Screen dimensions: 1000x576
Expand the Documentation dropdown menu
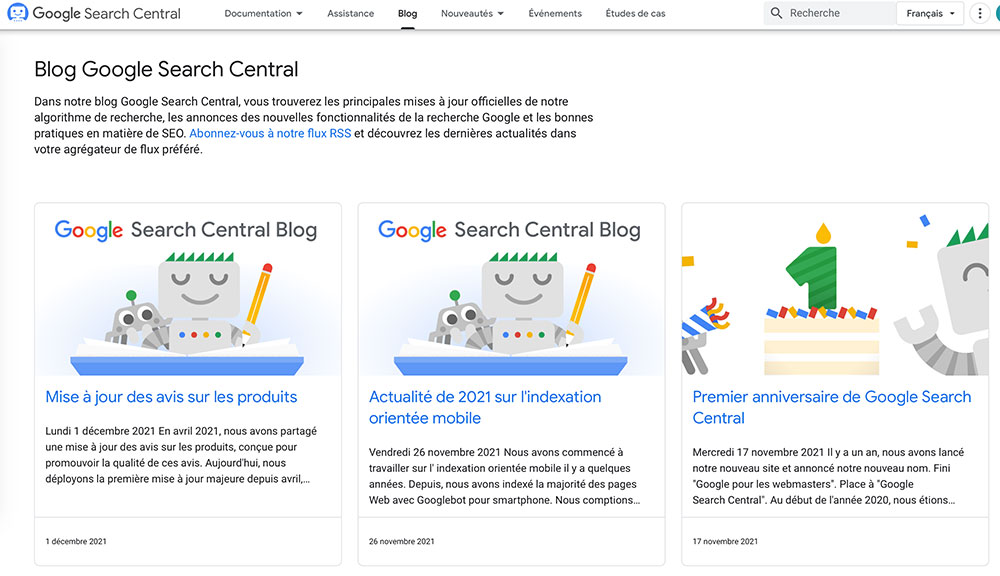click(x=263, y=13)
